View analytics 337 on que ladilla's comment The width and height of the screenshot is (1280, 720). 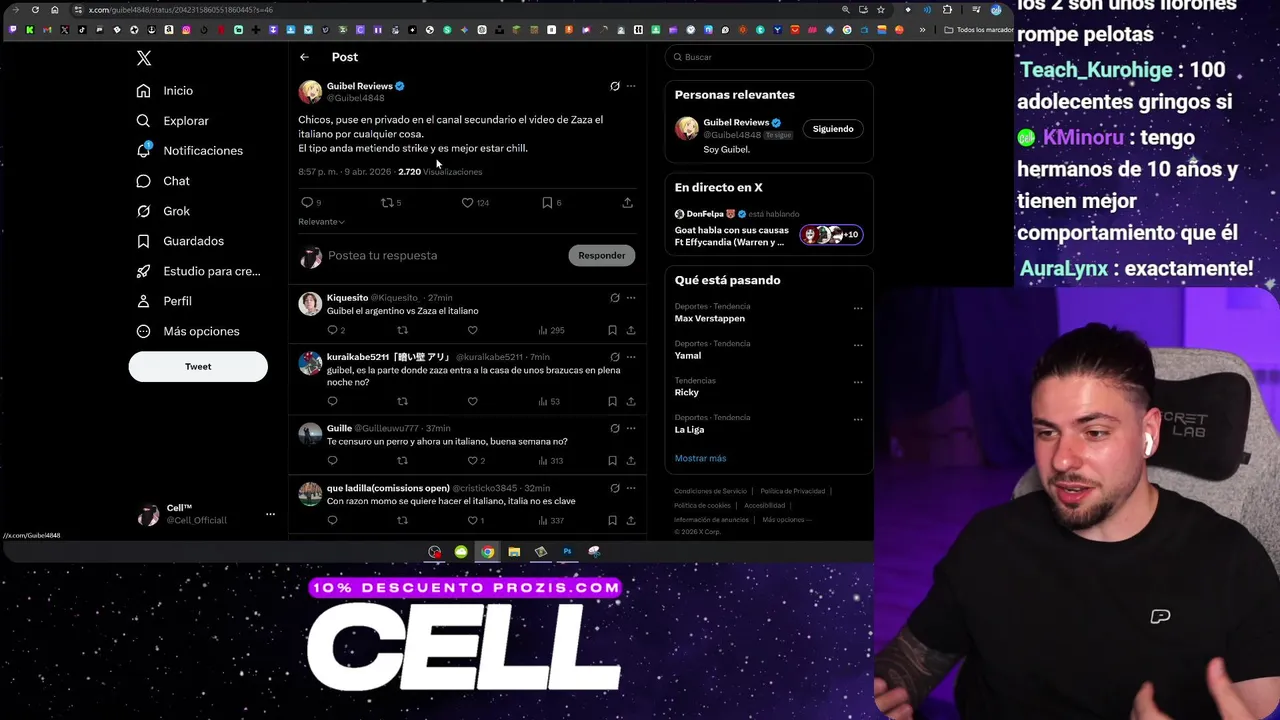551,521
